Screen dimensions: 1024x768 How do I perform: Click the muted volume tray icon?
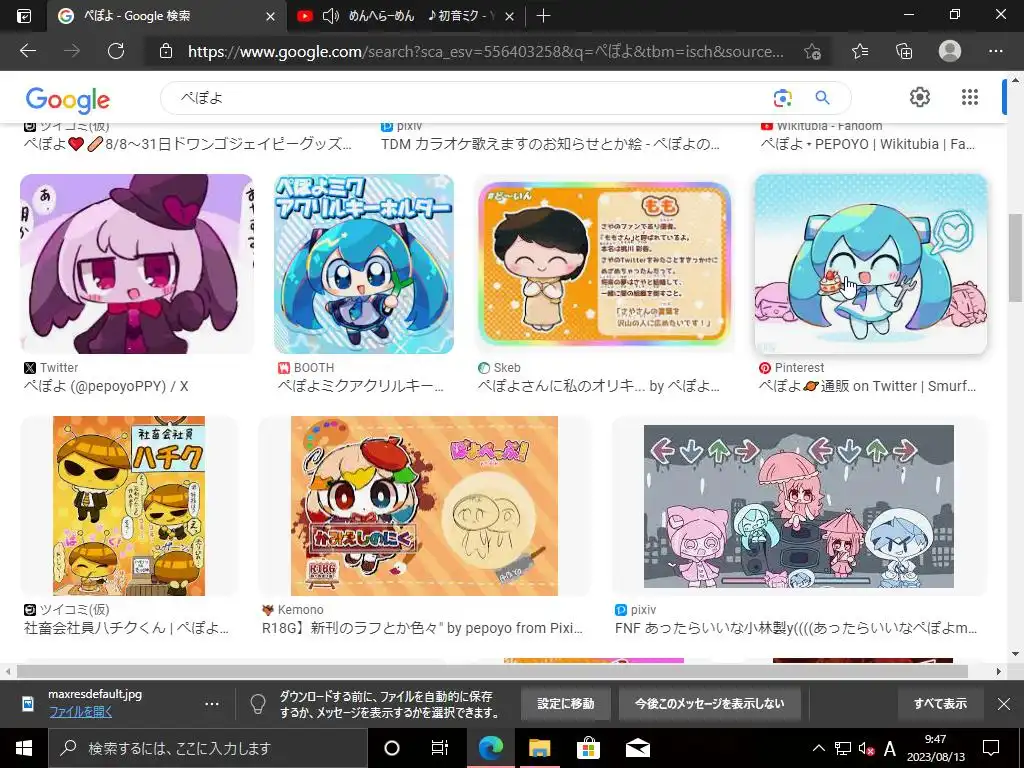coord(867,748)
